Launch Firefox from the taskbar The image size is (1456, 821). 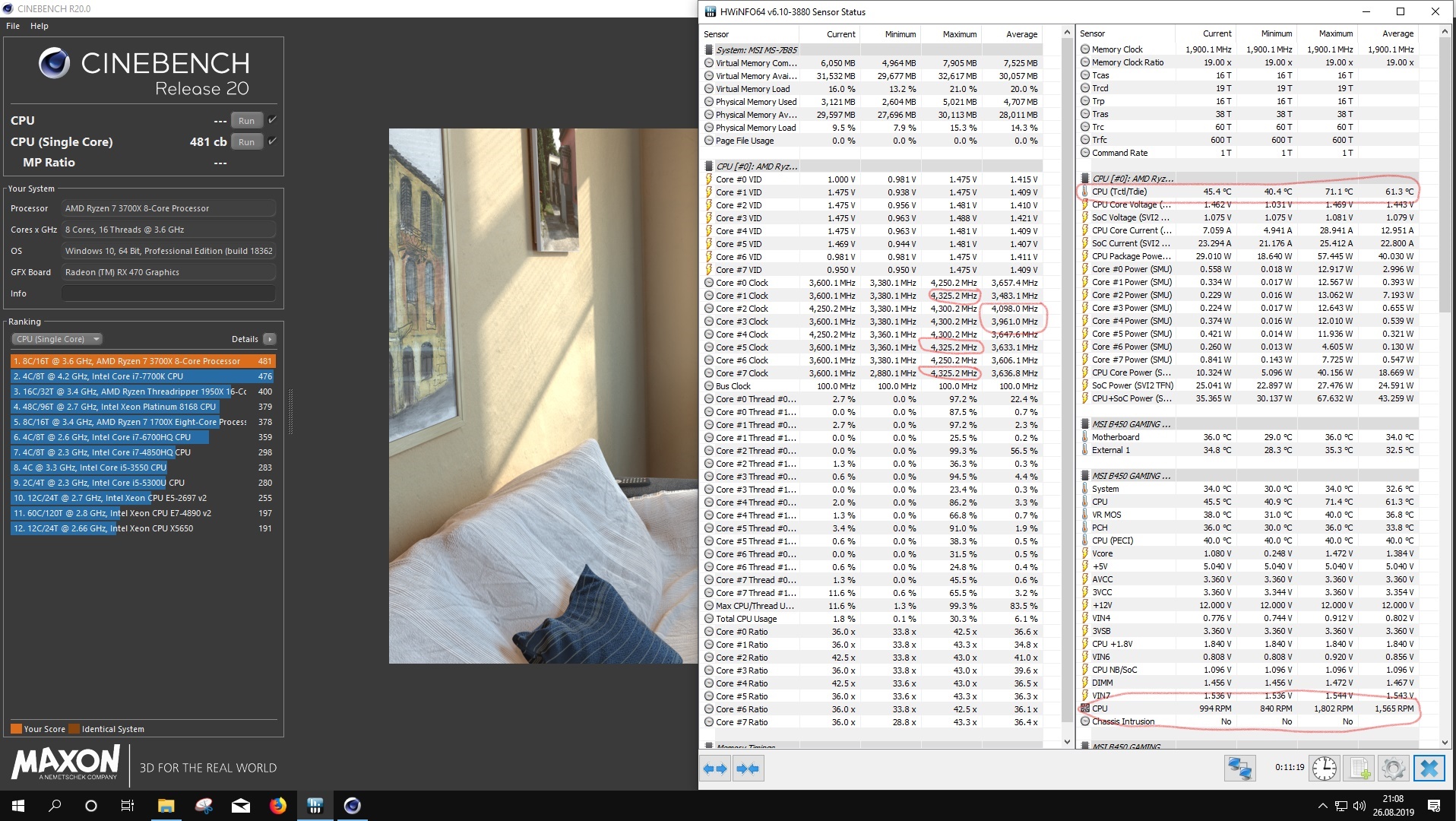point(278,806)
